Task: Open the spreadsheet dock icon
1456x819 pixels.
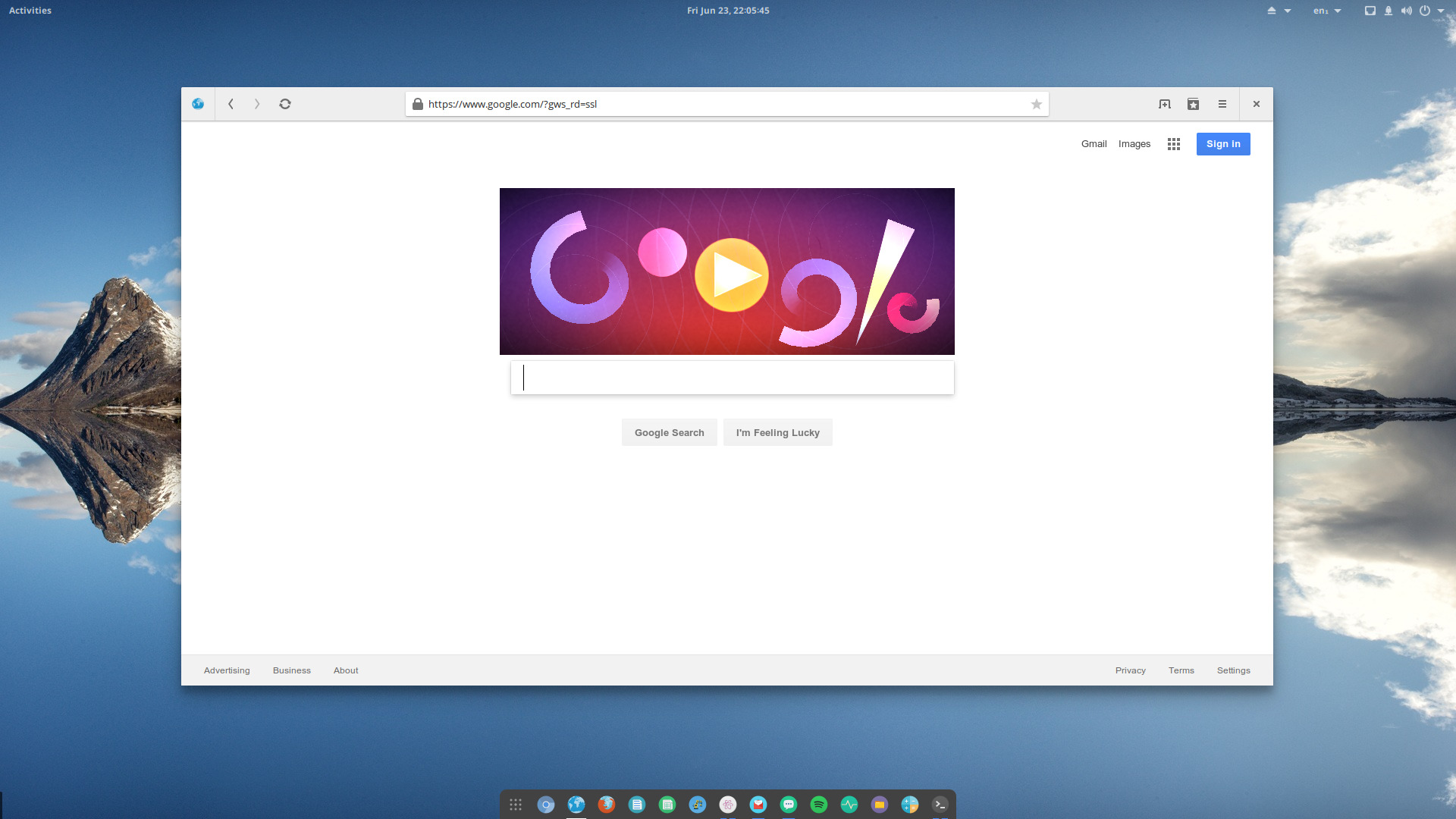Action: click(x=667, y=805)
